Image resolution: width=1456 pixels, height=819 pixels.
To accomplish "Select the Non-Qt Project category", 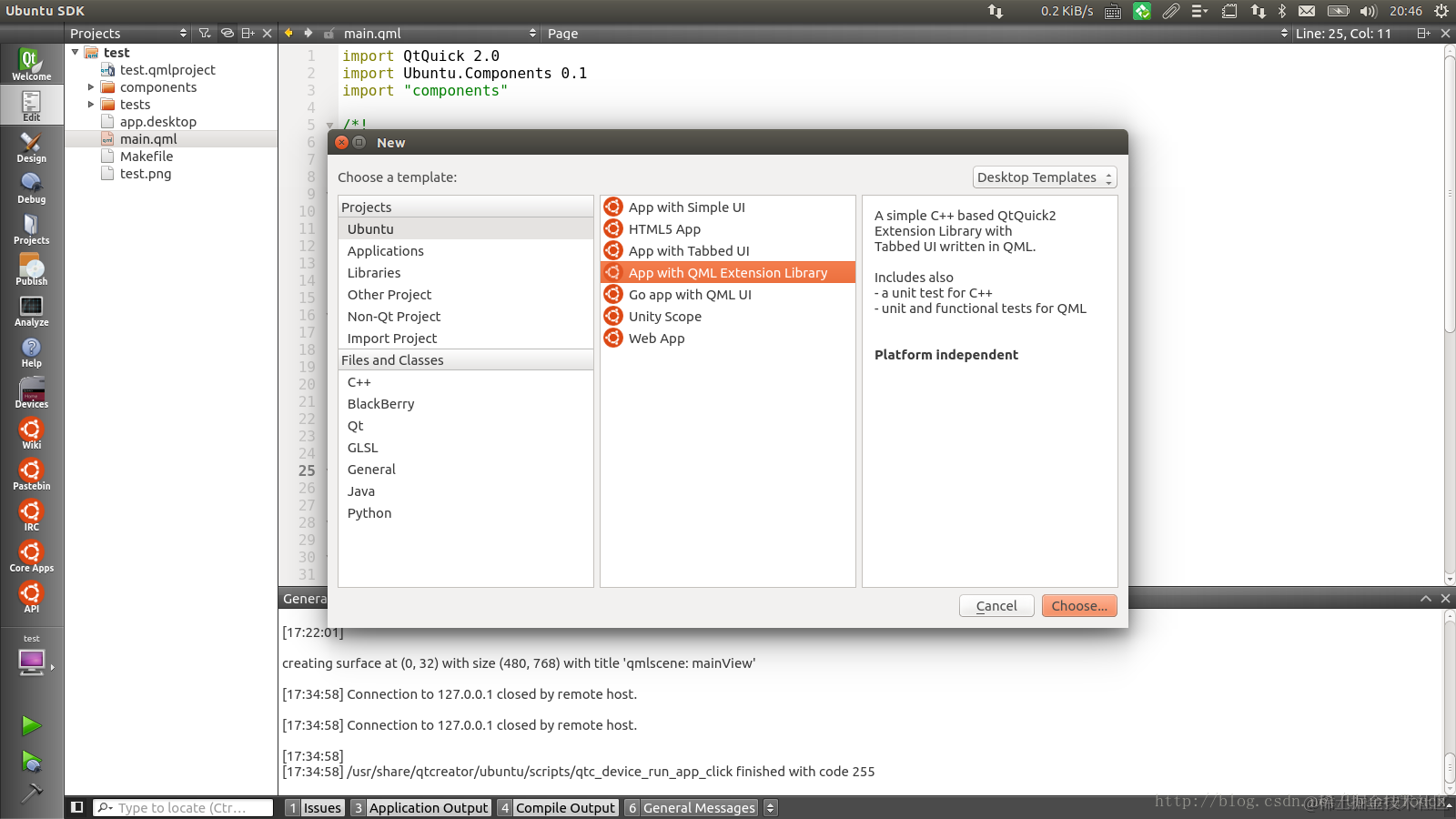I will point(466,317).
